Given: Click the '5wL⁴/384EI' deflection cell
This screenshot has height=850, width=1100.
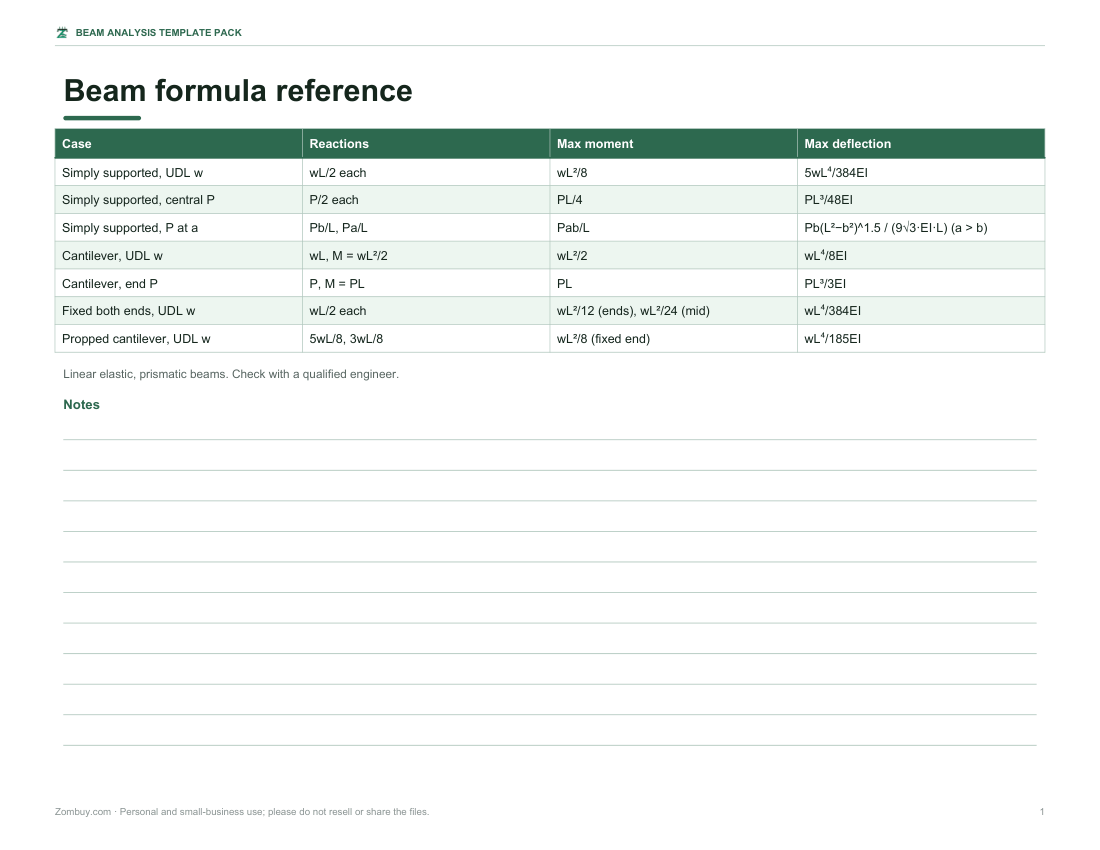Looking at the screenshot, I should coord(921,173).
